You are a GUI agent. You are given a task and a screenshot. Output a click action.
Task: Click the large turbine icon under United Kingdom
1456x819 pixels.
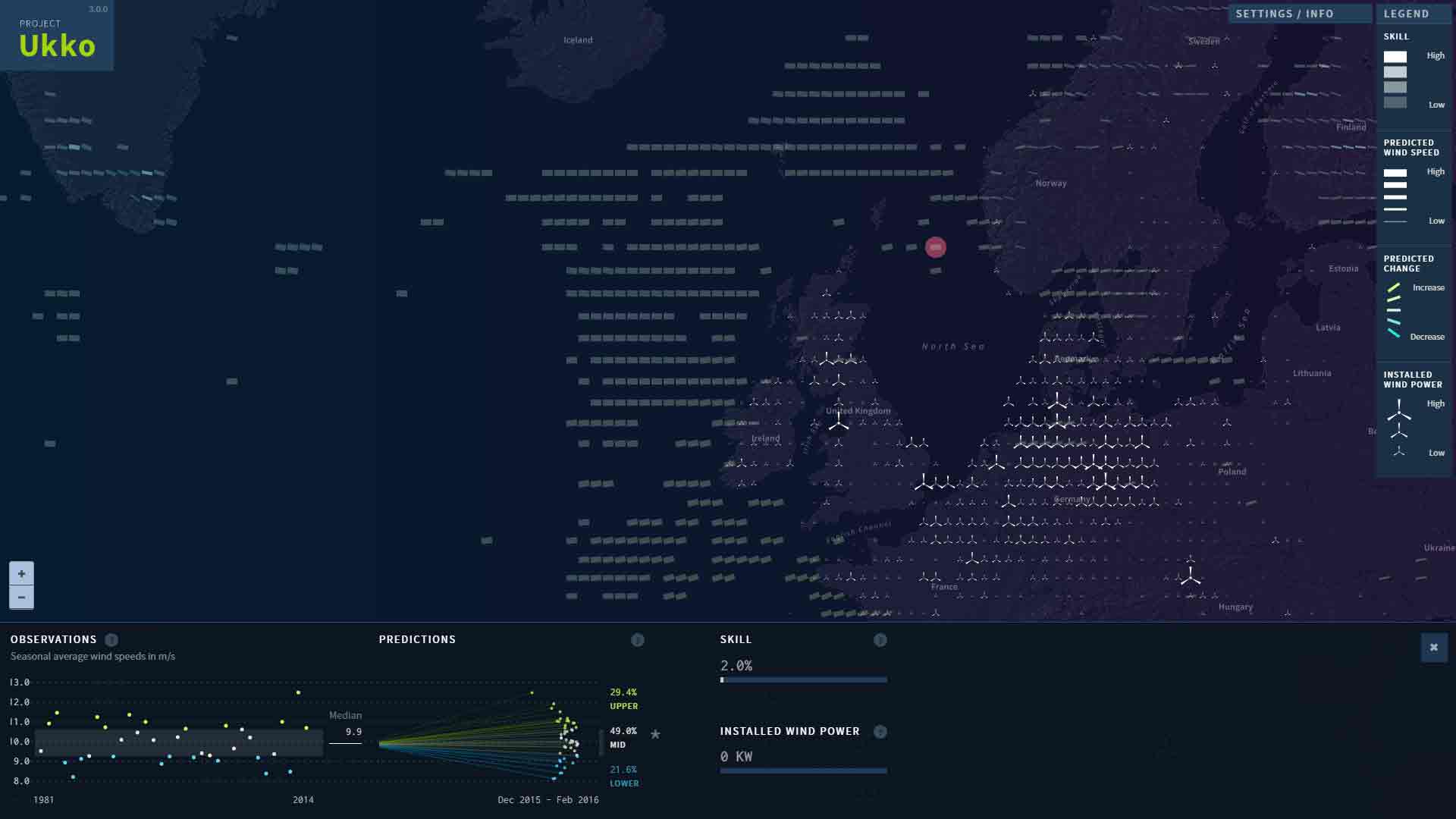point(839,422)
